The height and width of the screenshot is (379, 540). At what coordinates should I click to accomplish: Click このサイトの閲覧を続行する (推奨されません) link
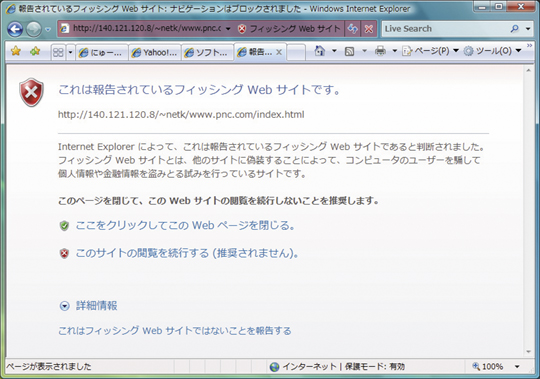coord(187,253)
